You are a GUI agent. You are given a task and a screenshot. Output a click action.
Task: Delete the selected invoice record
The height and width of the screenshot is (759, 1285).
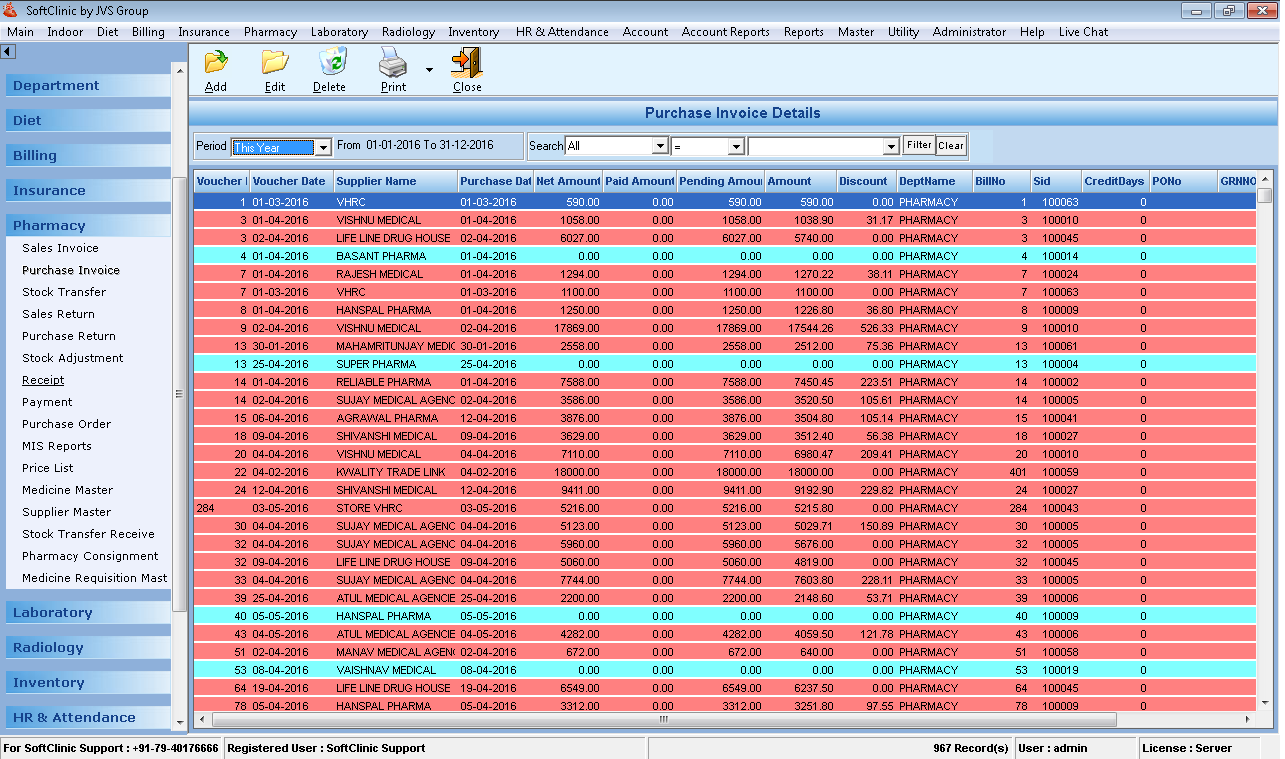pos(330,69)
